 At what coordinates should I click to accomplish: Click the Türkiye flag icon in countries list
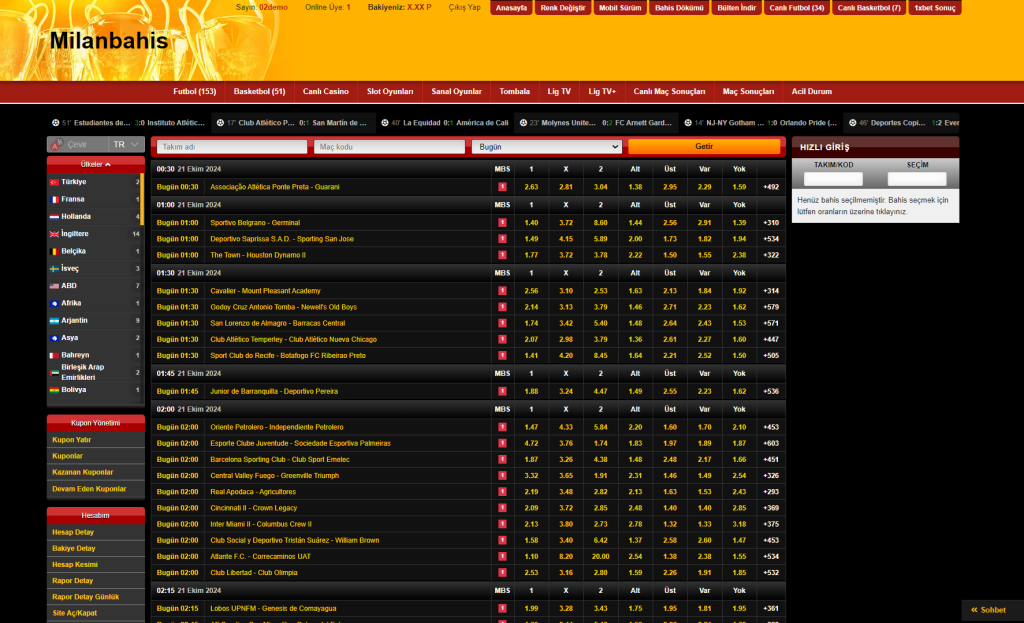55,182
